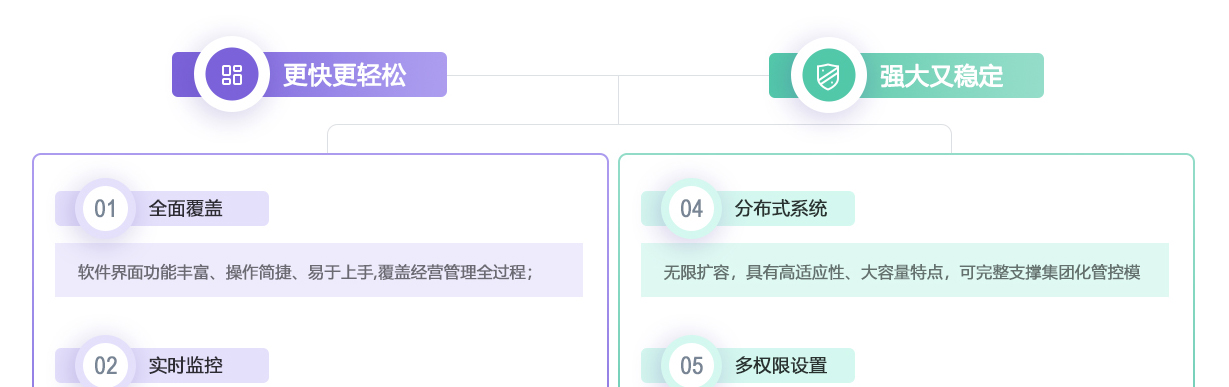Click the lavender description box under 全面覆盖
Viewport: 1229px width, 387px height.
pos(319,270)
